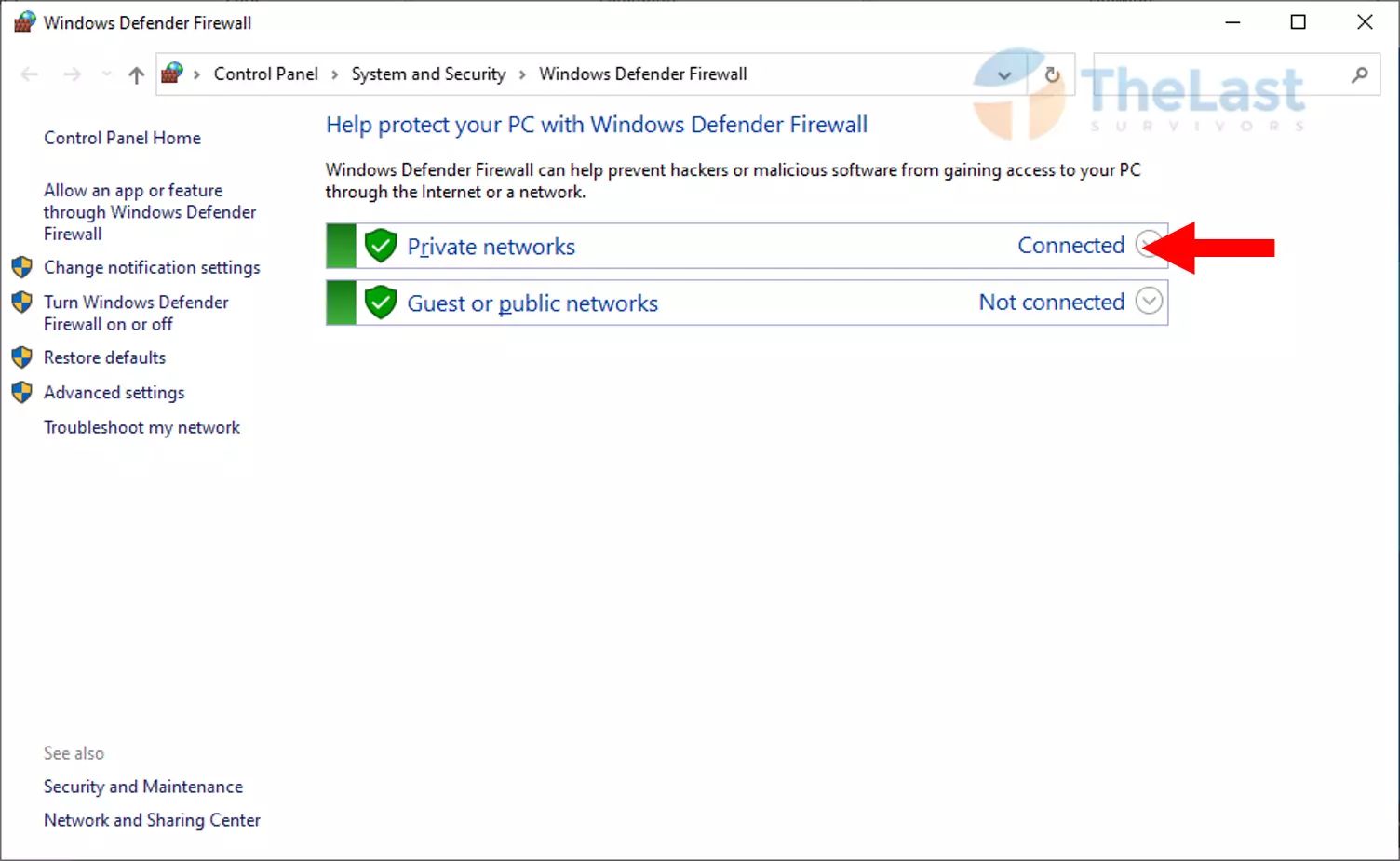Viewport: 1400px width, 861px height.
Task: Refresh the Control Panel view
Action: (1052, 74)
